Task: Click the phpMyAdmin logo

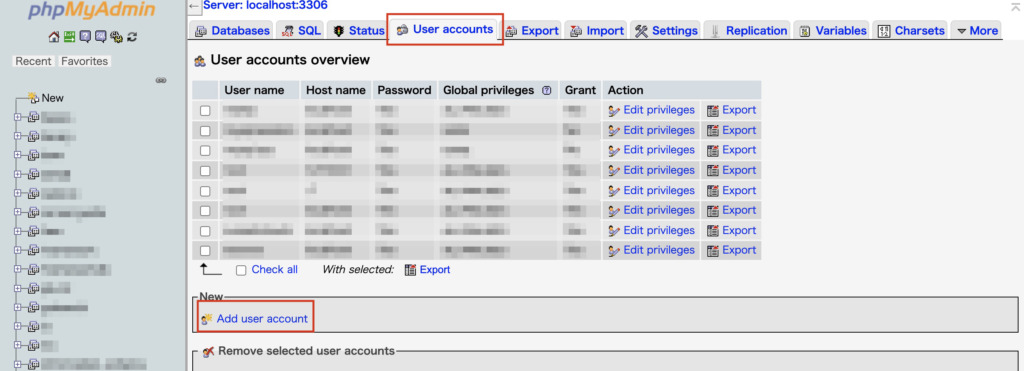Action: tap(92, 11)
